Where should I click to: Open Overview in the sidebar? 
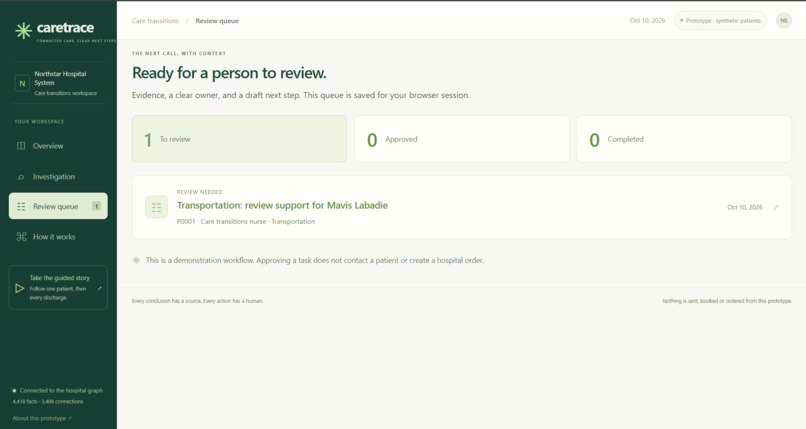58,146
